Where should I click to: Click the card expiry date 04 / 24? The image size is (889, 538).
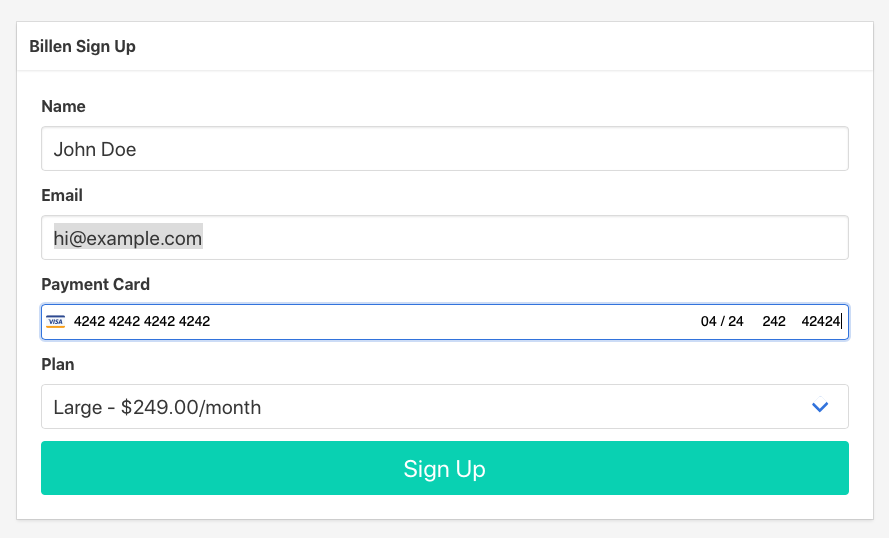[722, 322]
